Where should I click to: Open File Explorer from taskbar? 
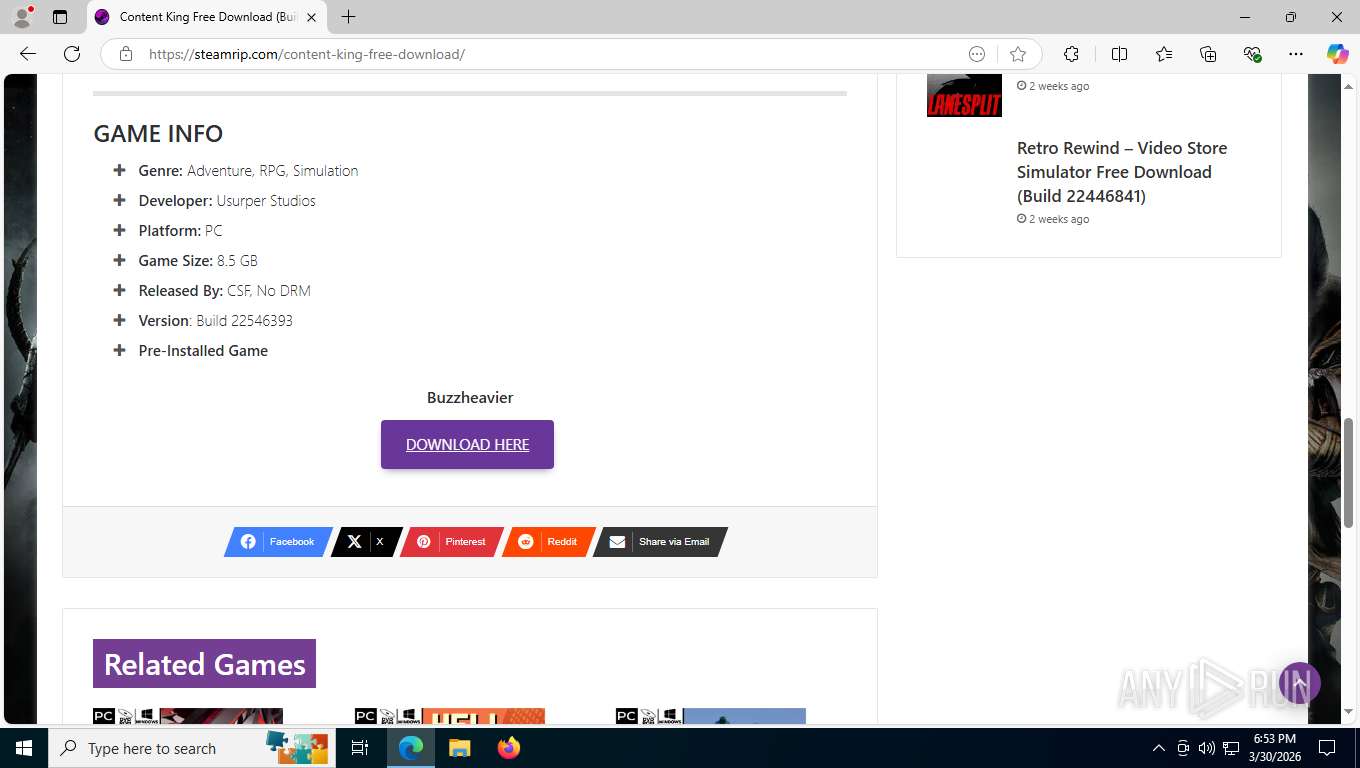pos(459,748)
